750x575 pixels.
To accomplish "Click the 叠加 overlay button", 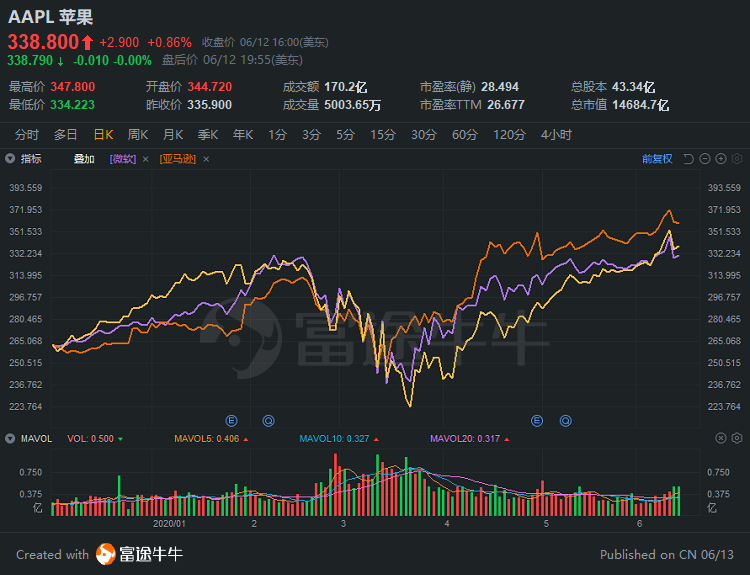I will pos(84,159).
